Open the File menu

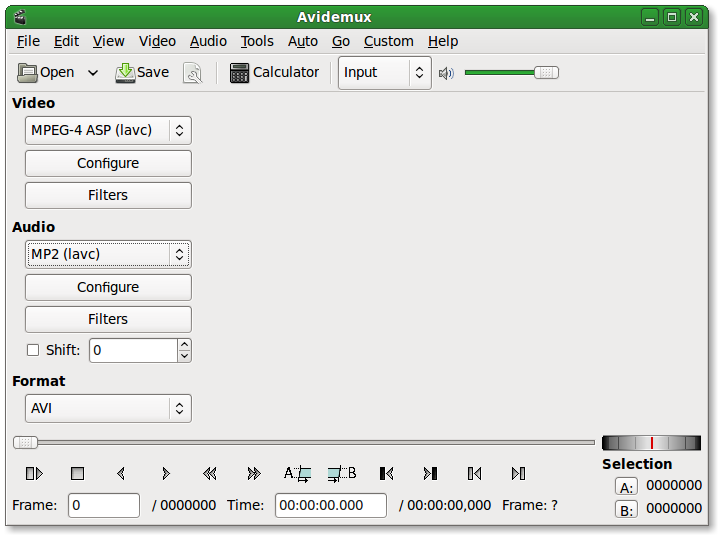28,41
